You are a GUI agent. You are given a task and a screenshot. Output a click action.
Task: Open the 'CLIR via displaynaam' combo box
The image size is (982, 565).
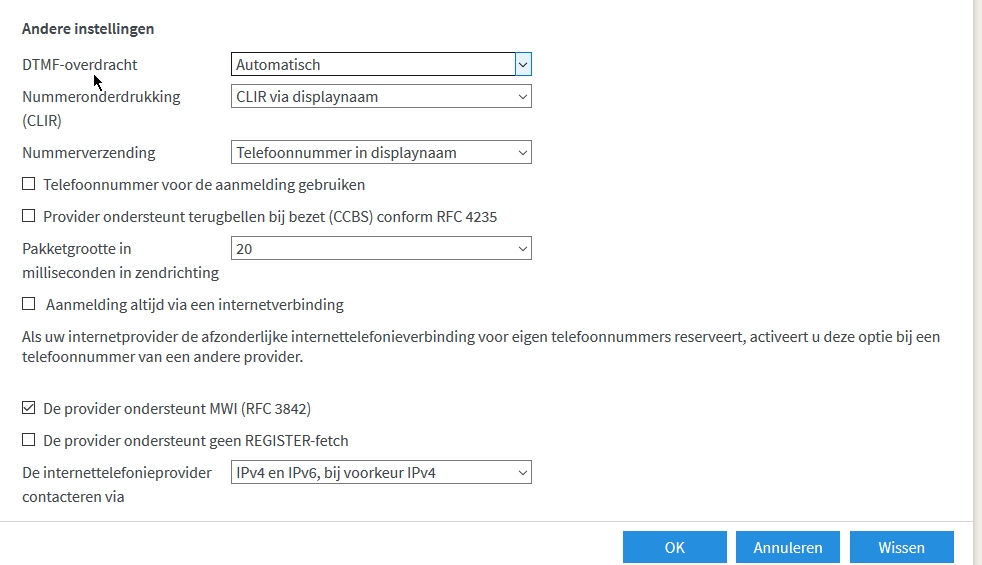pos(374,97)
